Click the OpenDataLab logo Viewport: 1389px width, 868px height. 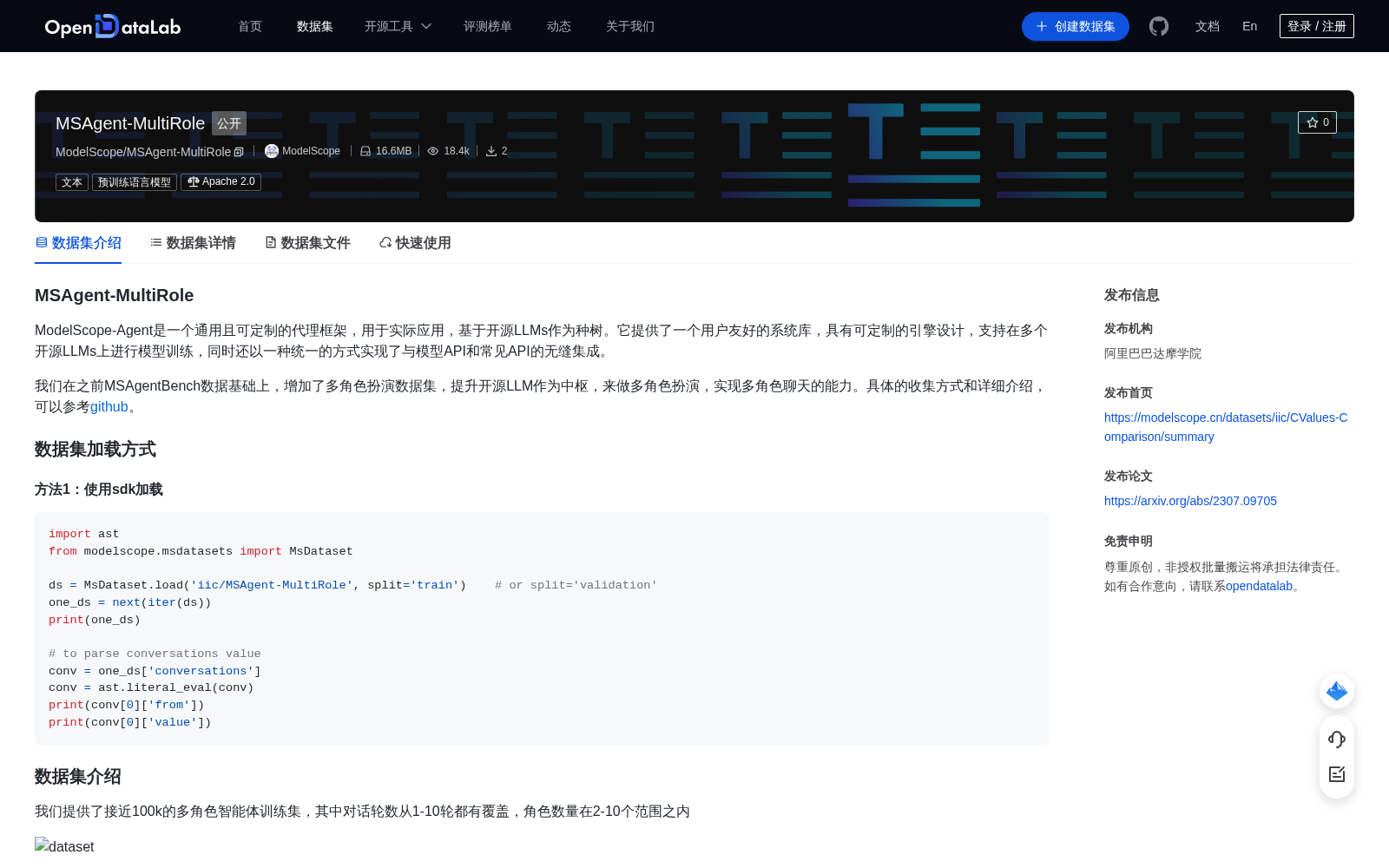pos(113,26)
